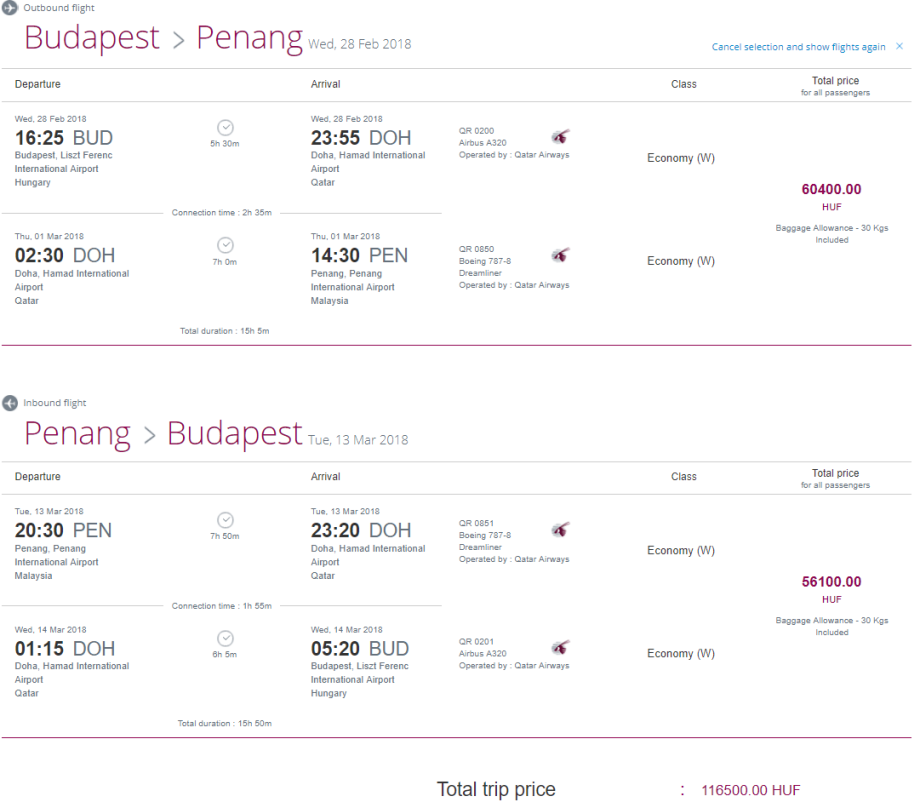920x802 pixels.
Task: Click clock icon for 6h 5m flight
Action: coord(225,638)
